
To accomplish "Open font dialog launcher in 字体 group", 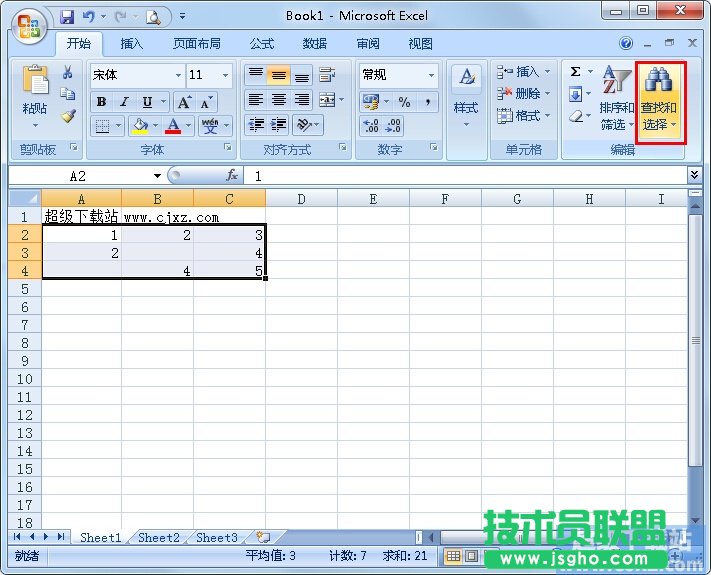I will pos(228,147).
